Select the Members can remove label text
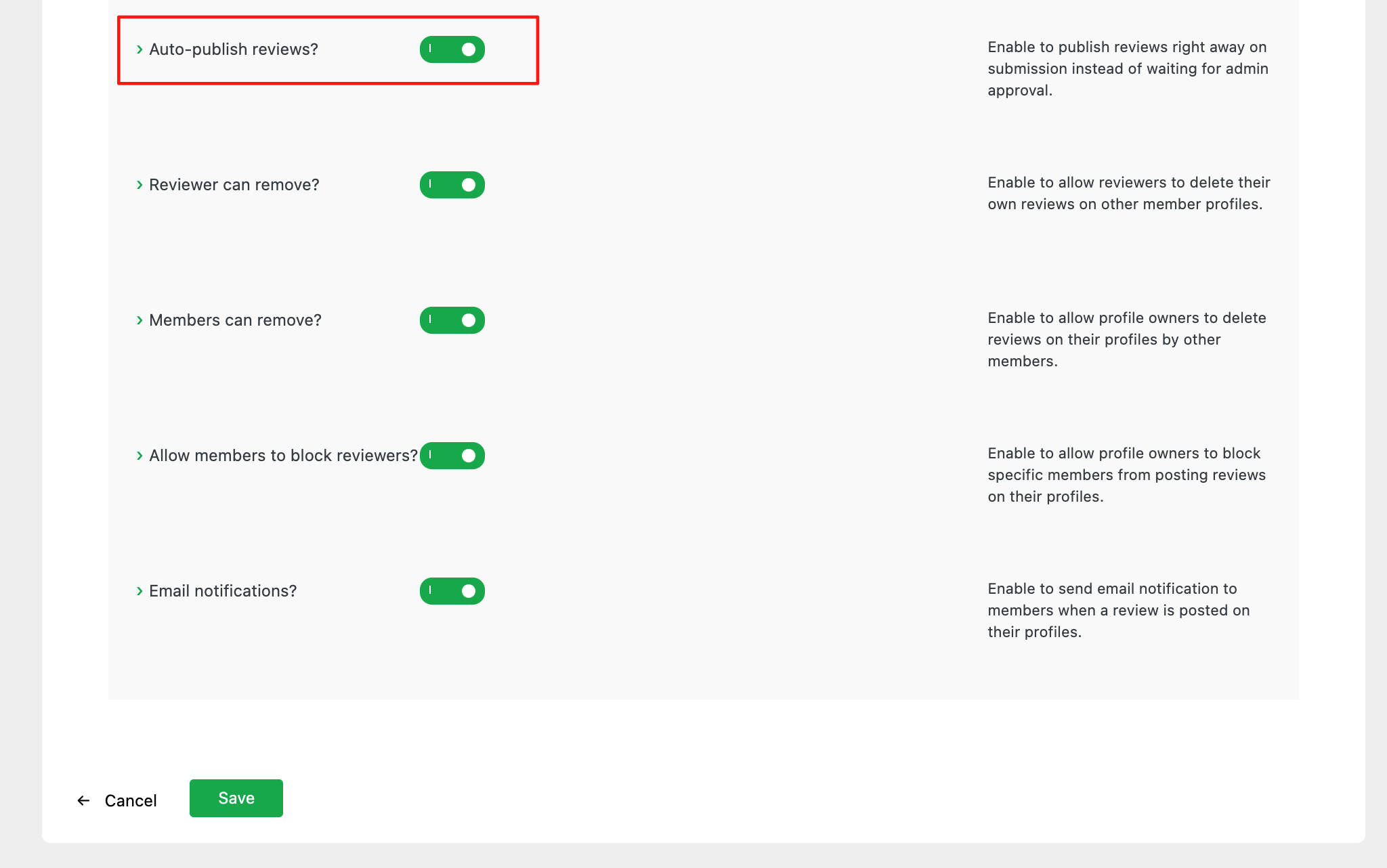This screenshot has height=868, width=1387. [x=235, y=320]
